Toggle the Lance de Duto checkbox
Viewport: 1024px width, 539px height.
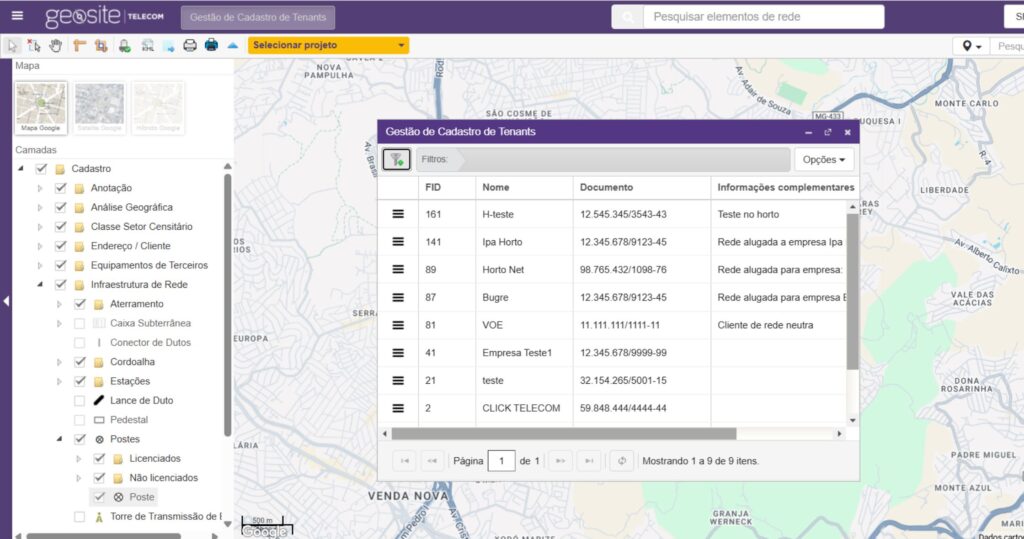tap(79, 400)
